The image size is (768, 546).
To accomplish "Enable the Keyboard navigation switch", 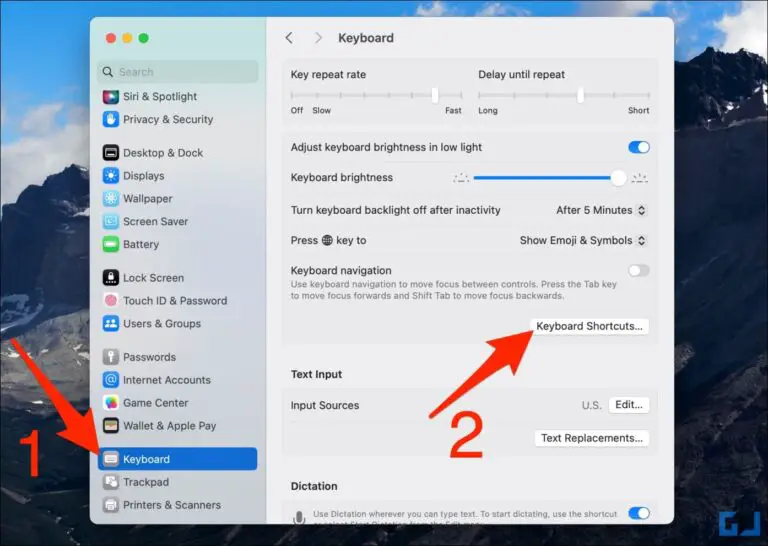I will [x=638, y=270].
